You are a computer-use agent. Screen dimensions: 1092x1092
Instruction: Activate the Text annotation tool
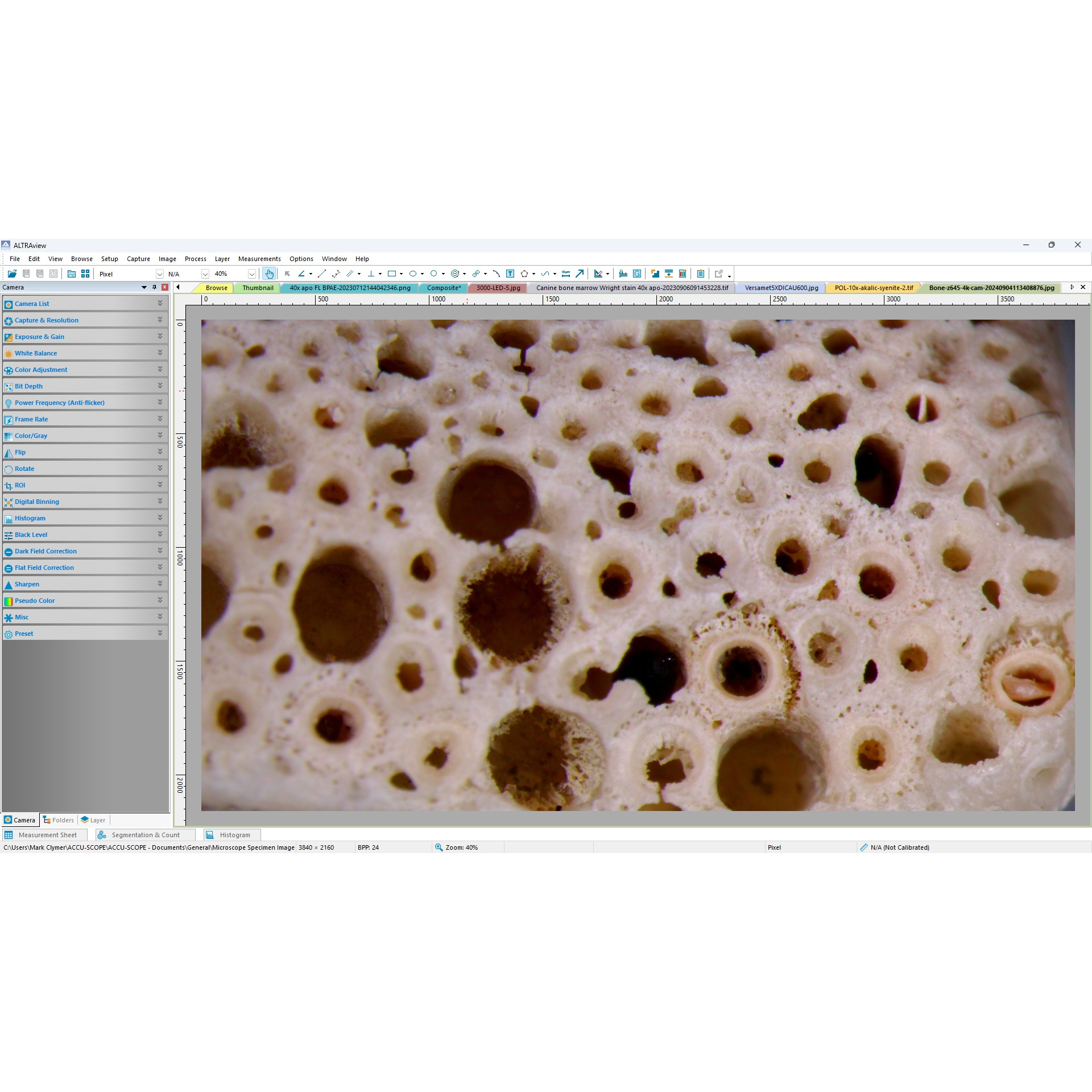pos(510,274)
